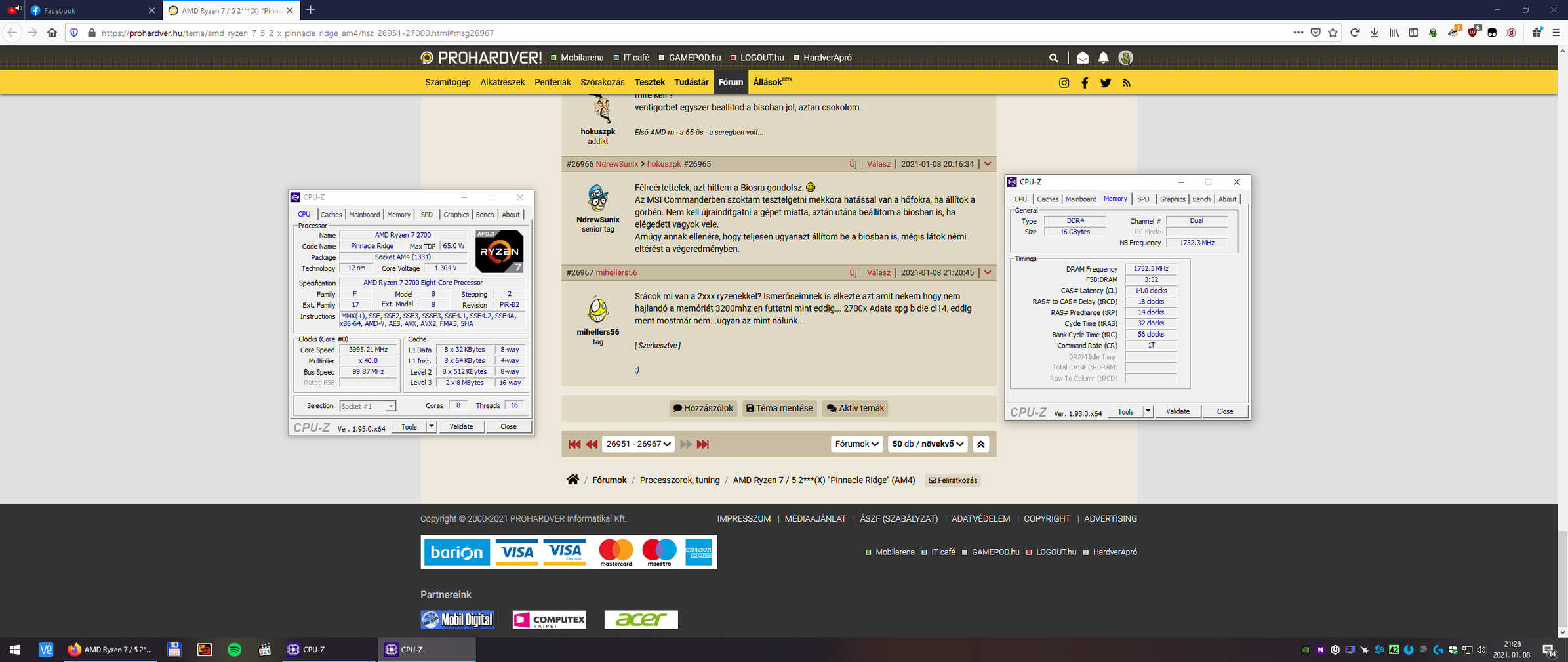1568x662 pixels.
Task: Click the PROHARDVER! site logo
Action: tap(481, 58)
